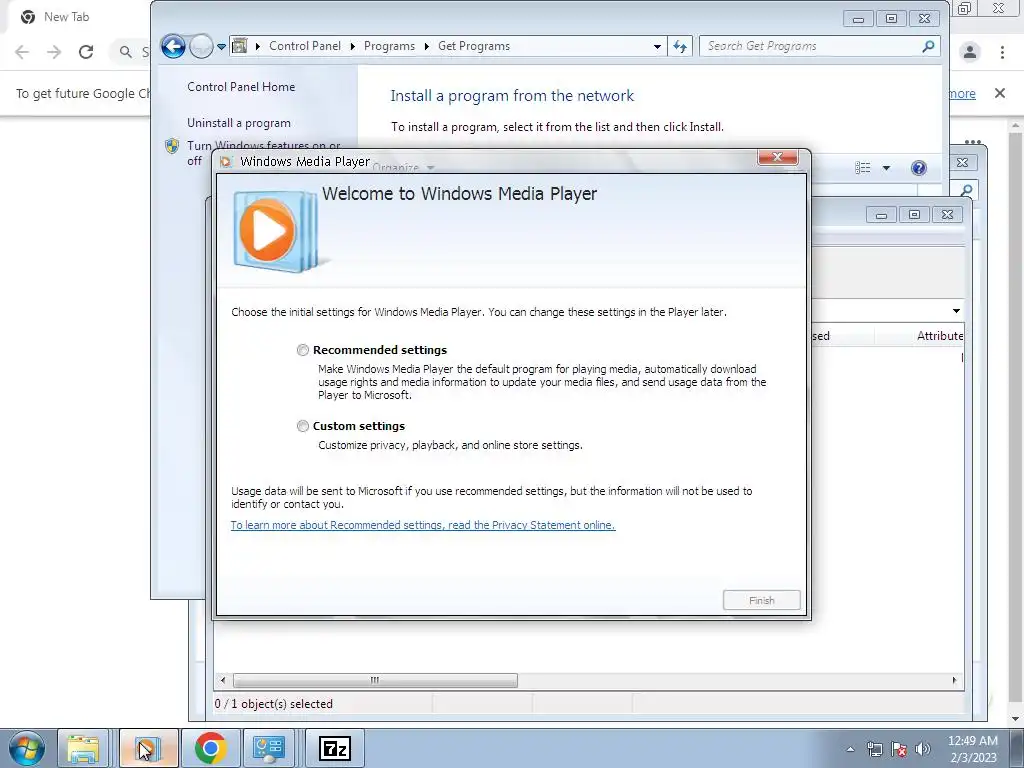Open Control Panel taskbar button
Image resolution: width=1024 pixels, height=768 pixels.
pyautogui.click(x=269, y=748)
